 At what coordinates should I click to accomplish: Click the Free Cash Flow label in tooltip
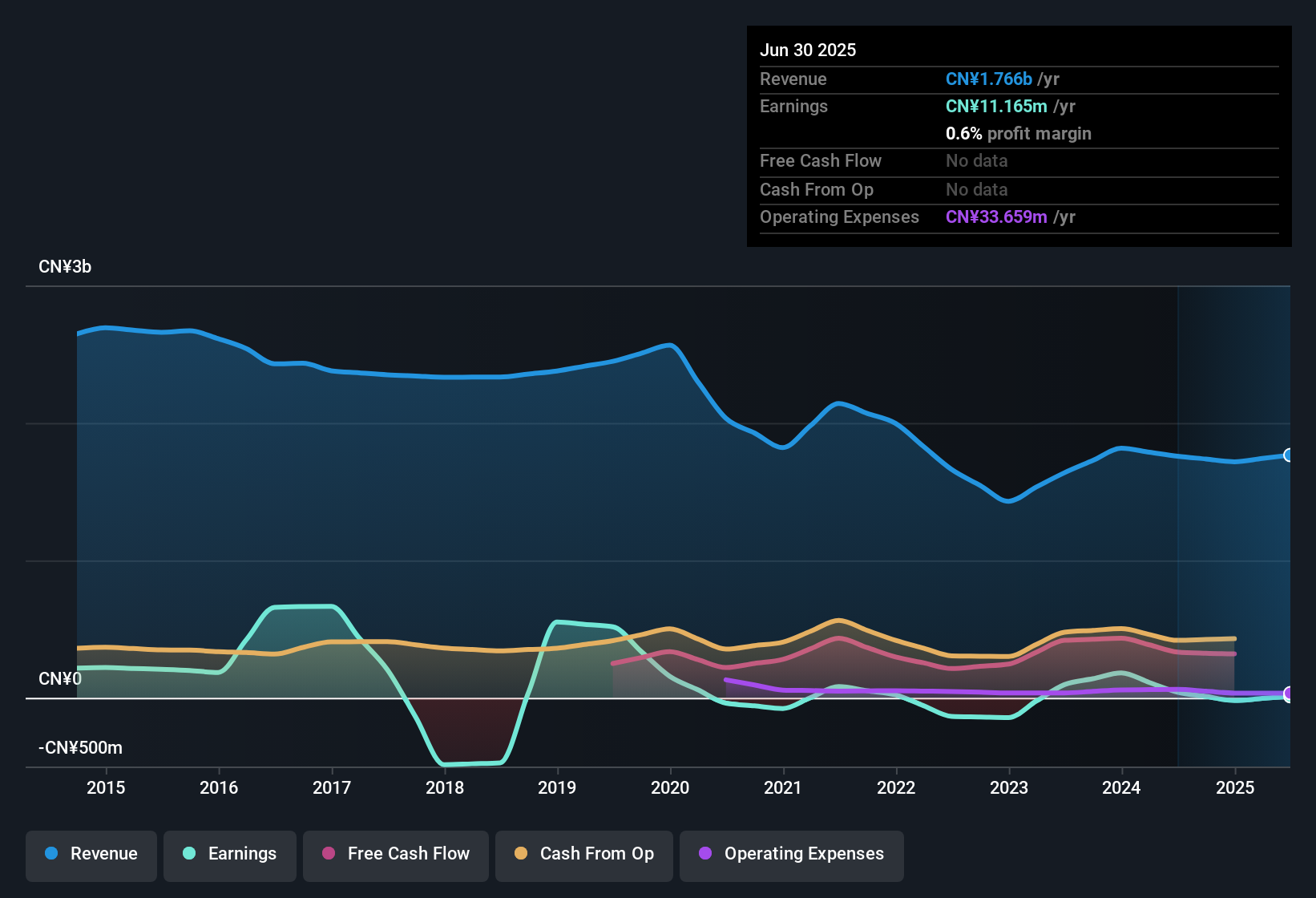pyautogui.click(x=821, y=160)
